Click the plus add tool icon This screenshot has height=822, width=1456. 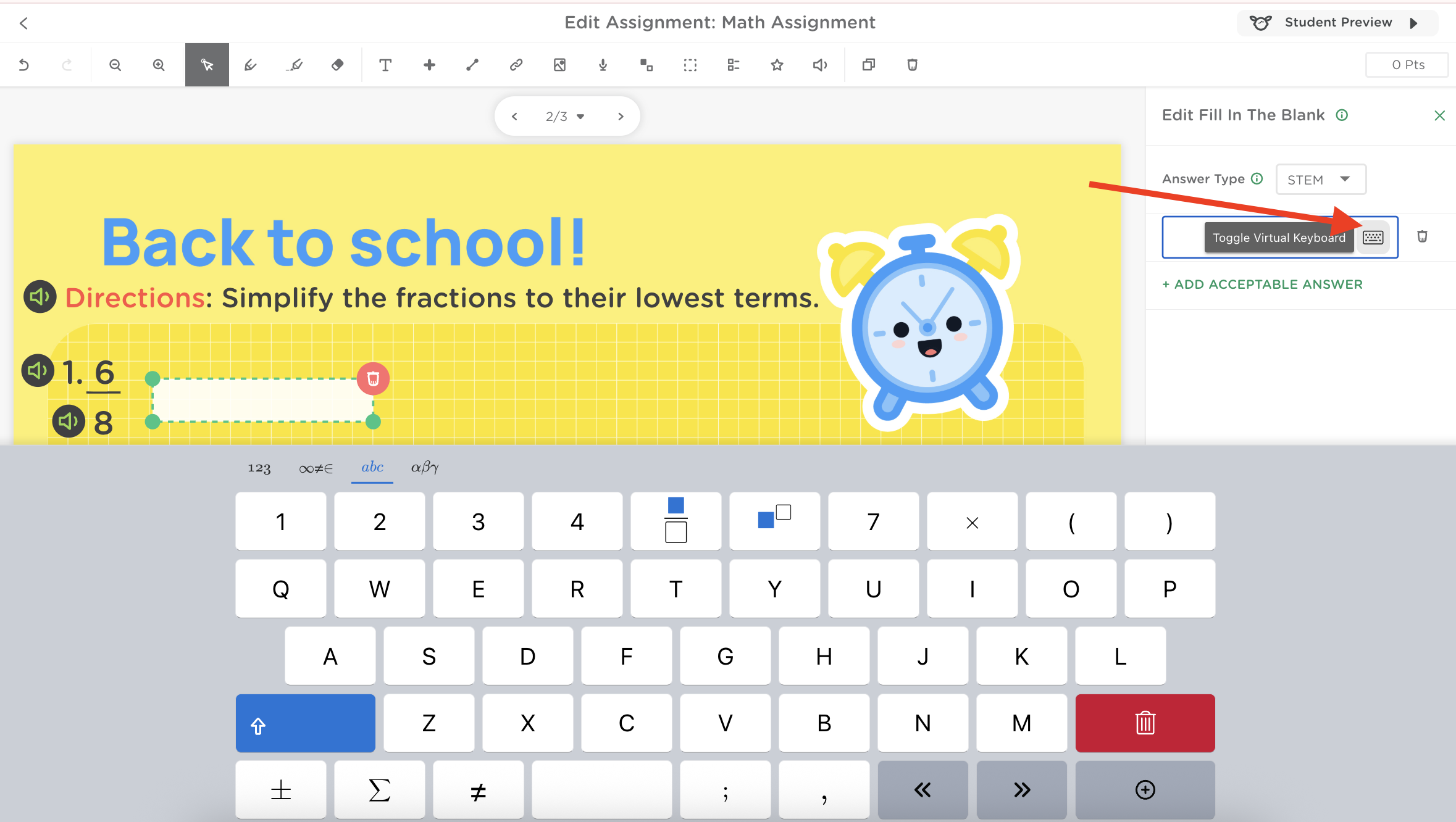click(x=429, y=65)
